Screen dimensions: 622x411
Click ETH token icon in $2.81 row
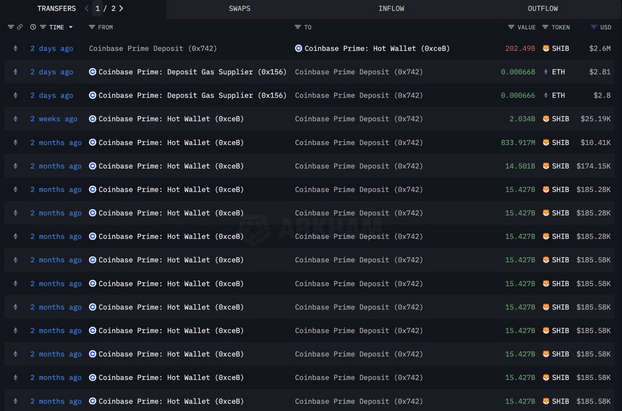pyautogui.click(x=546, y=72)
